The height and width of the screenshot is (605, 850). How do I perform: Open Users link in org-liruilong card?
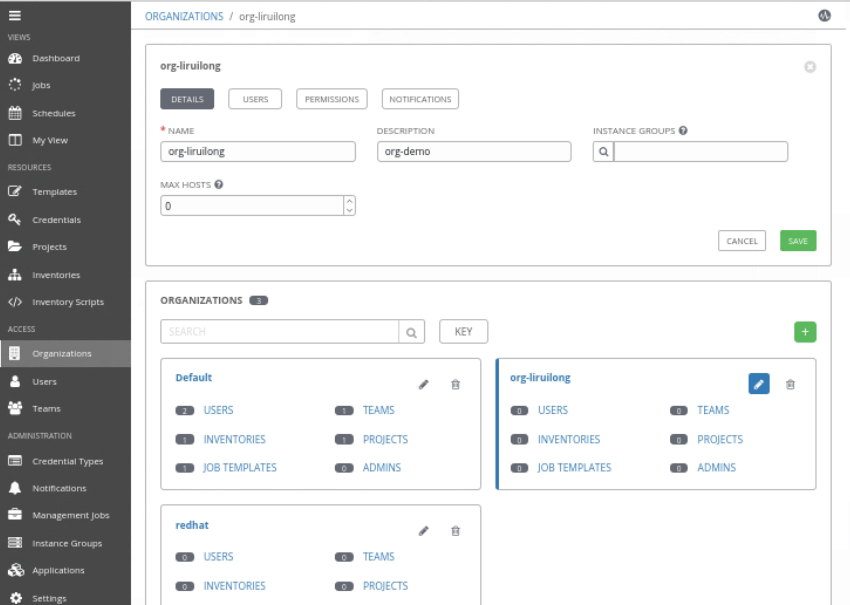point(553,410)
